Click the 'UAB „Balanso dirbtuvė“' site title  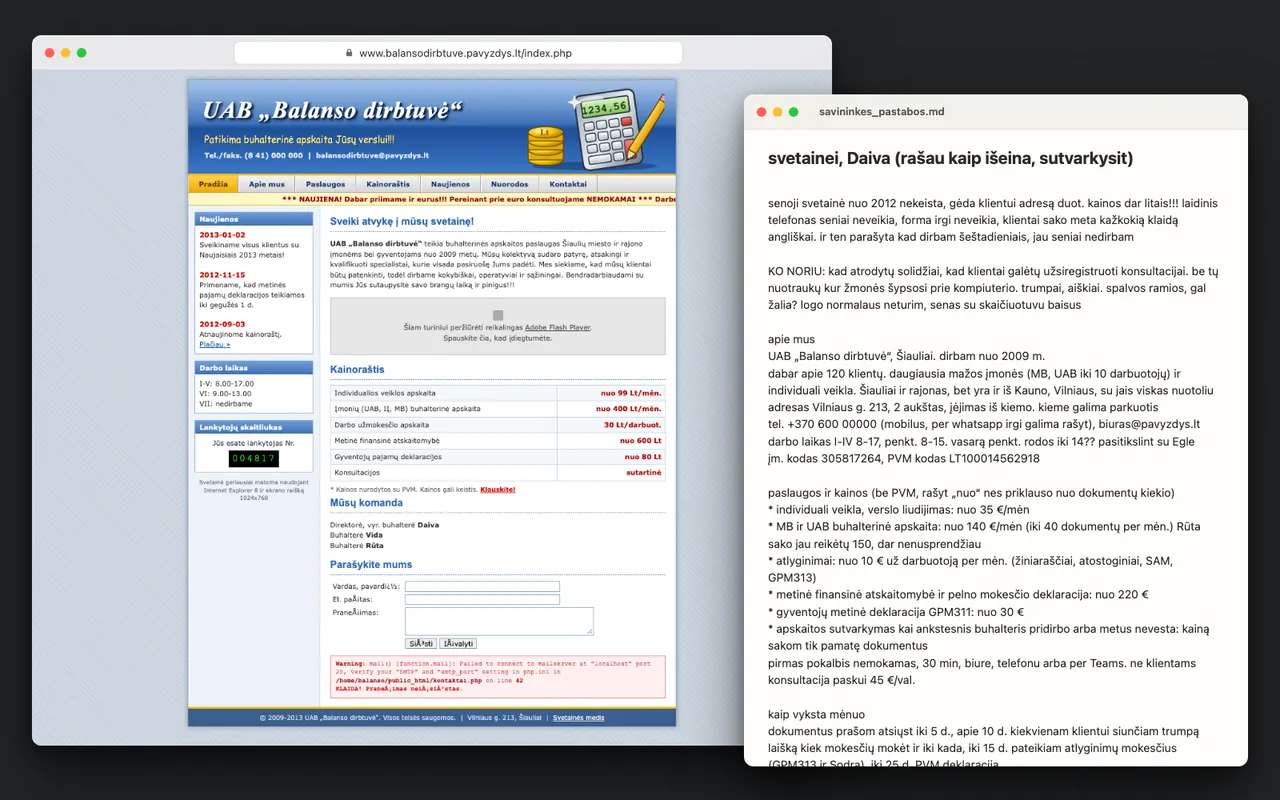pyautogui.click(x=332, y=110)
